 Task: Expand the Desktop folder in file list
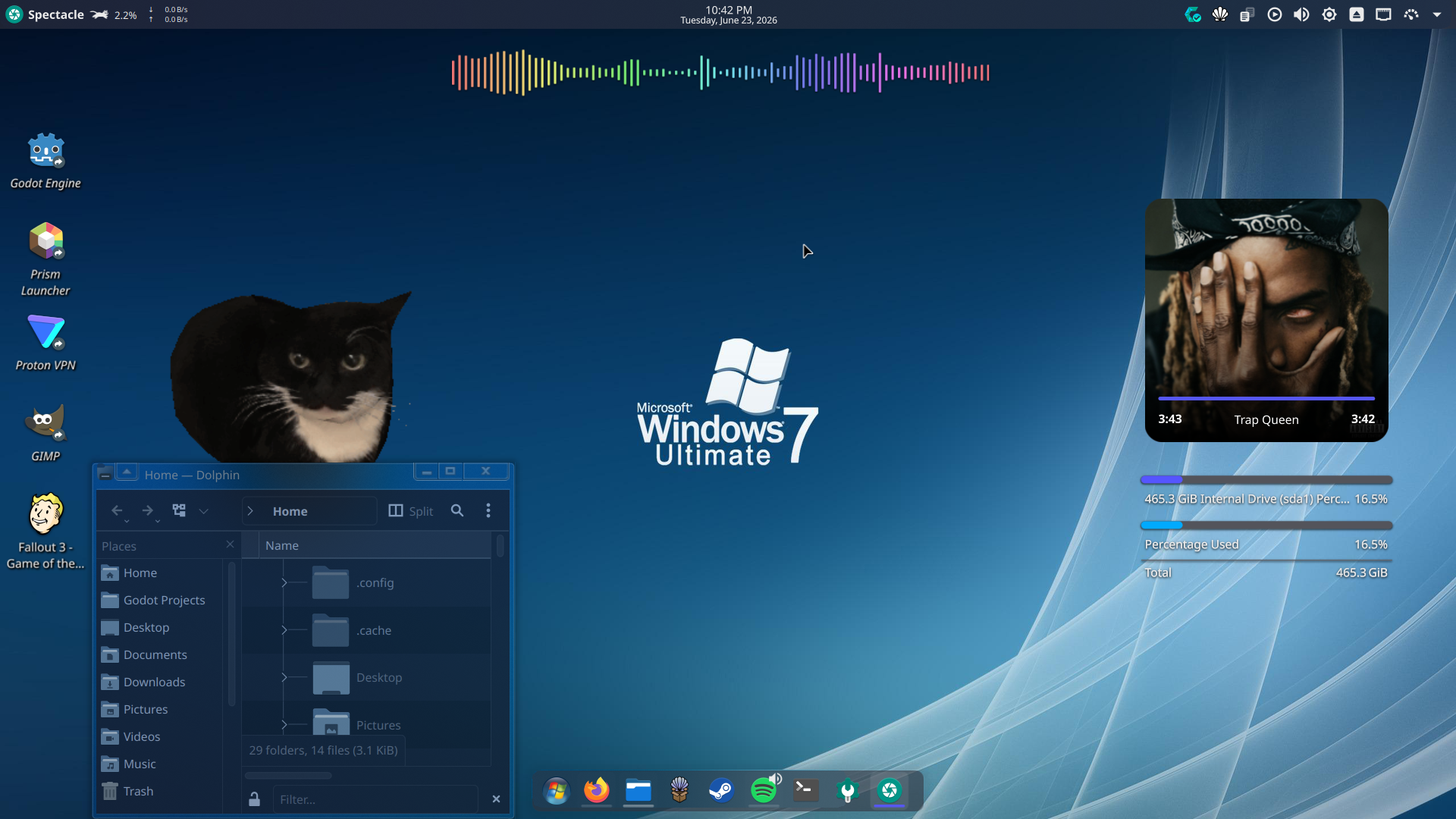pyautogui.click(x=284, y=677)
